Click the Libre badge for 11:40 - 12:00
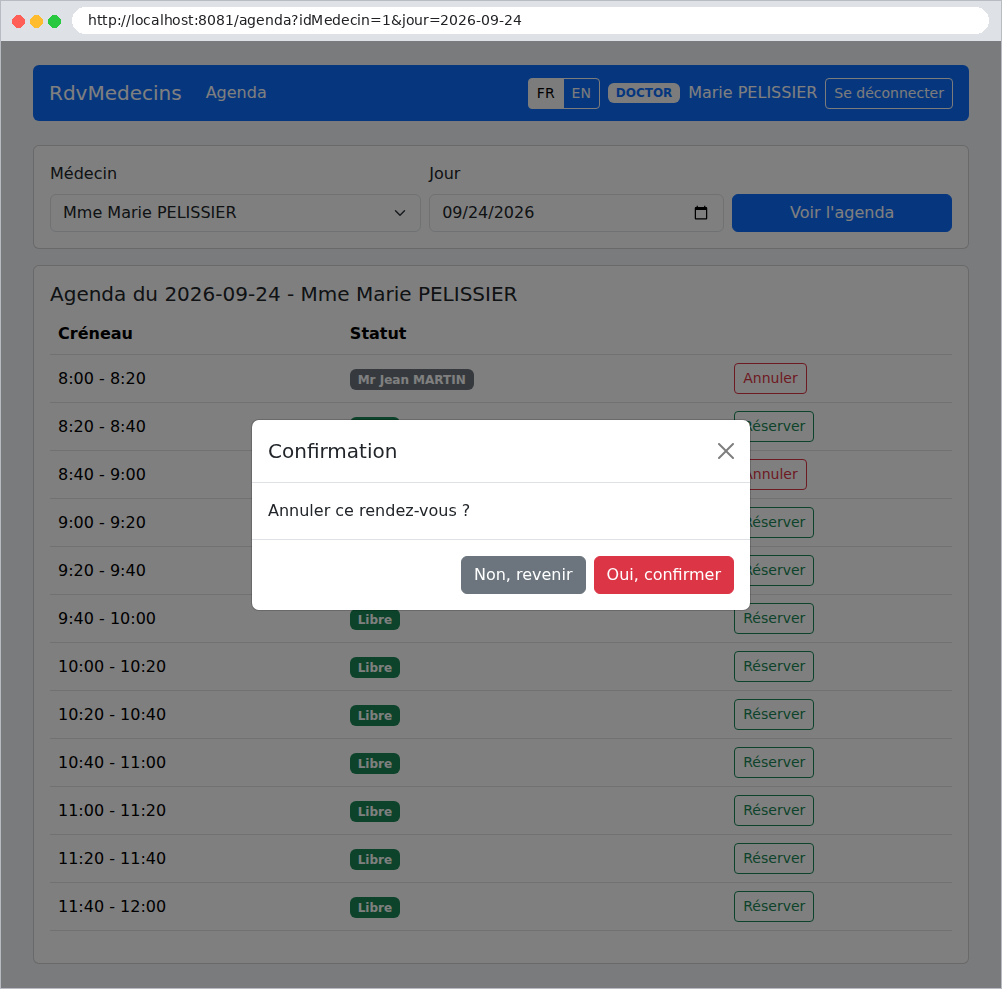This screenshot has width=1002, height=989. pos(374,907)
